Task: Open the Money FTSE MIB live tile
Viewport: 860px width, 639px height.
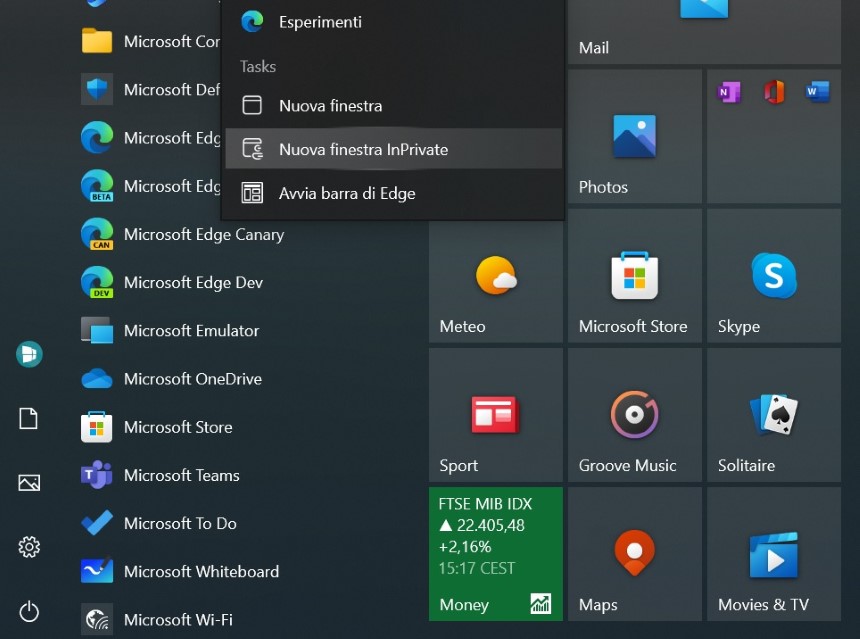Action: [496, 554]
